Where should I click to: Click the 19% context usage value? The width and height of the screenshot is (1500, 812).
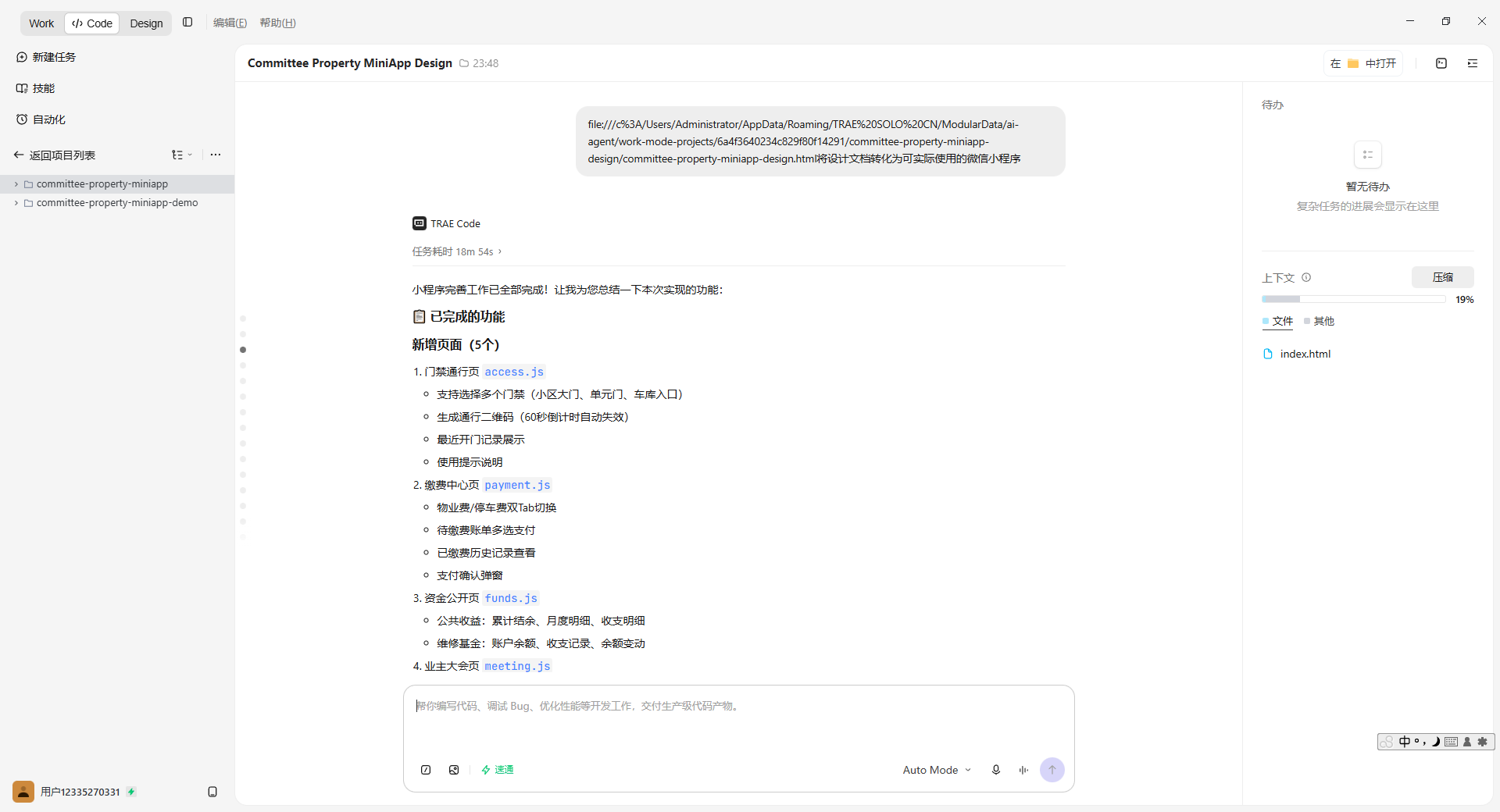point(1464,300)
